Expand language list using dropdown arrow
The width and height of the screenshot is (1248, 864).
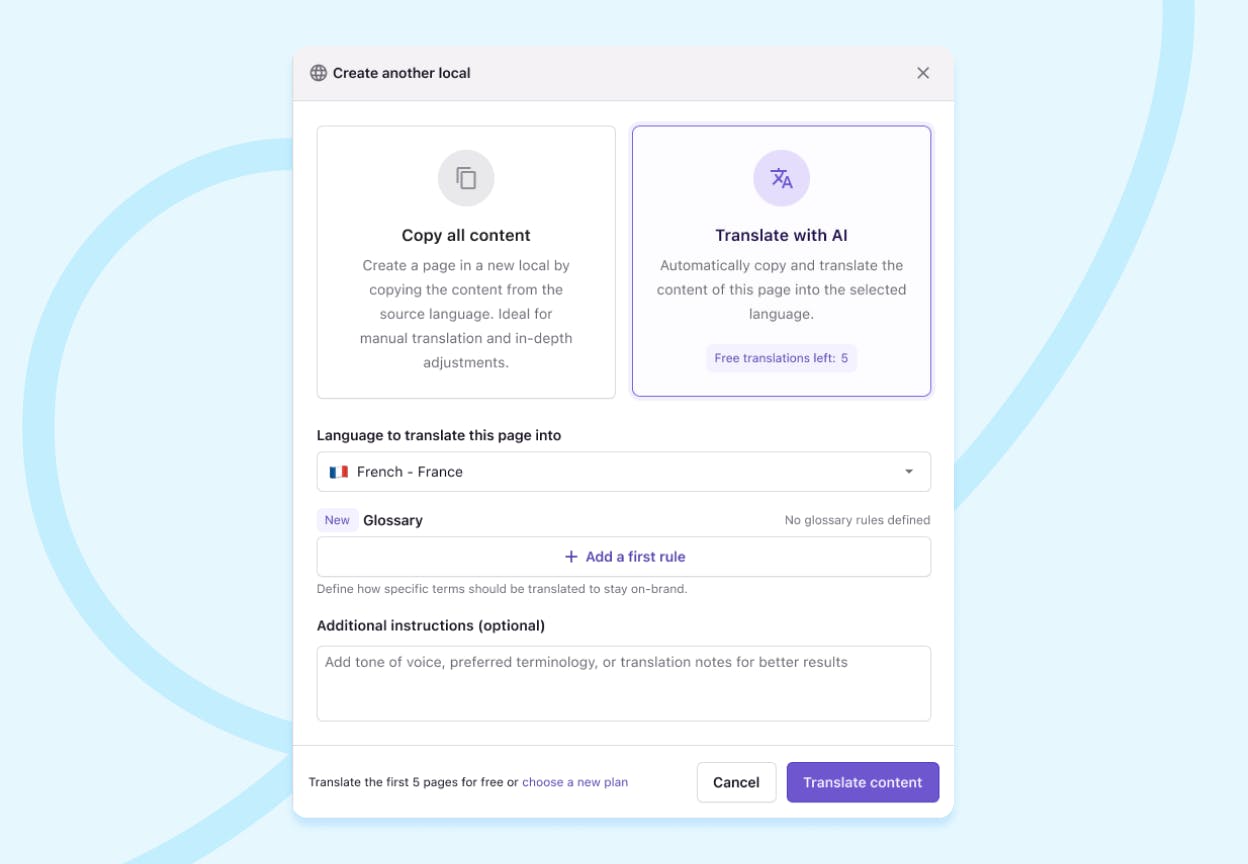(909, 472)
